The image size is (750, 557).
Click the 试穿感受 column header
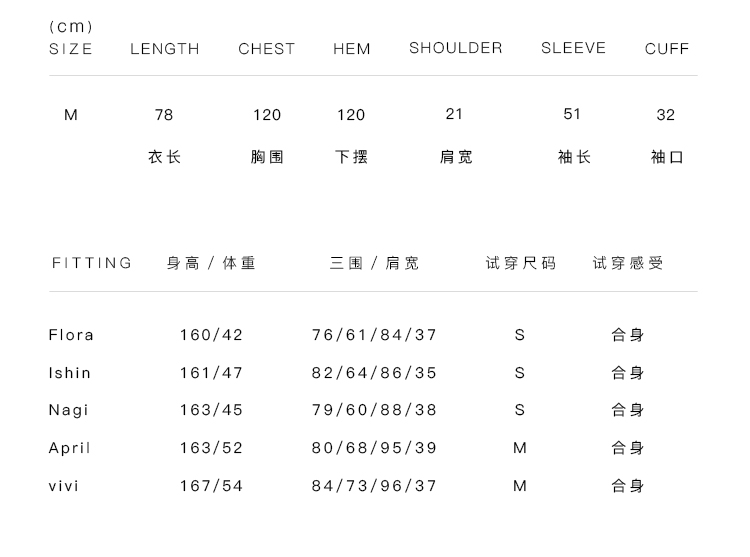628,263
